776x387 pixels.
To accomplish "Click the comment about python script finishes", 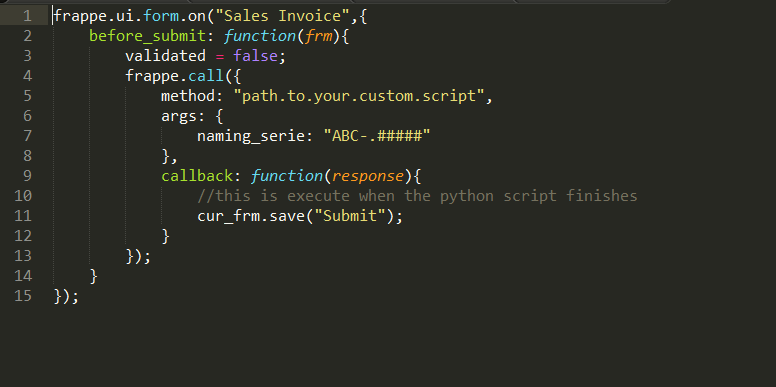I will [x=417, y=195].
